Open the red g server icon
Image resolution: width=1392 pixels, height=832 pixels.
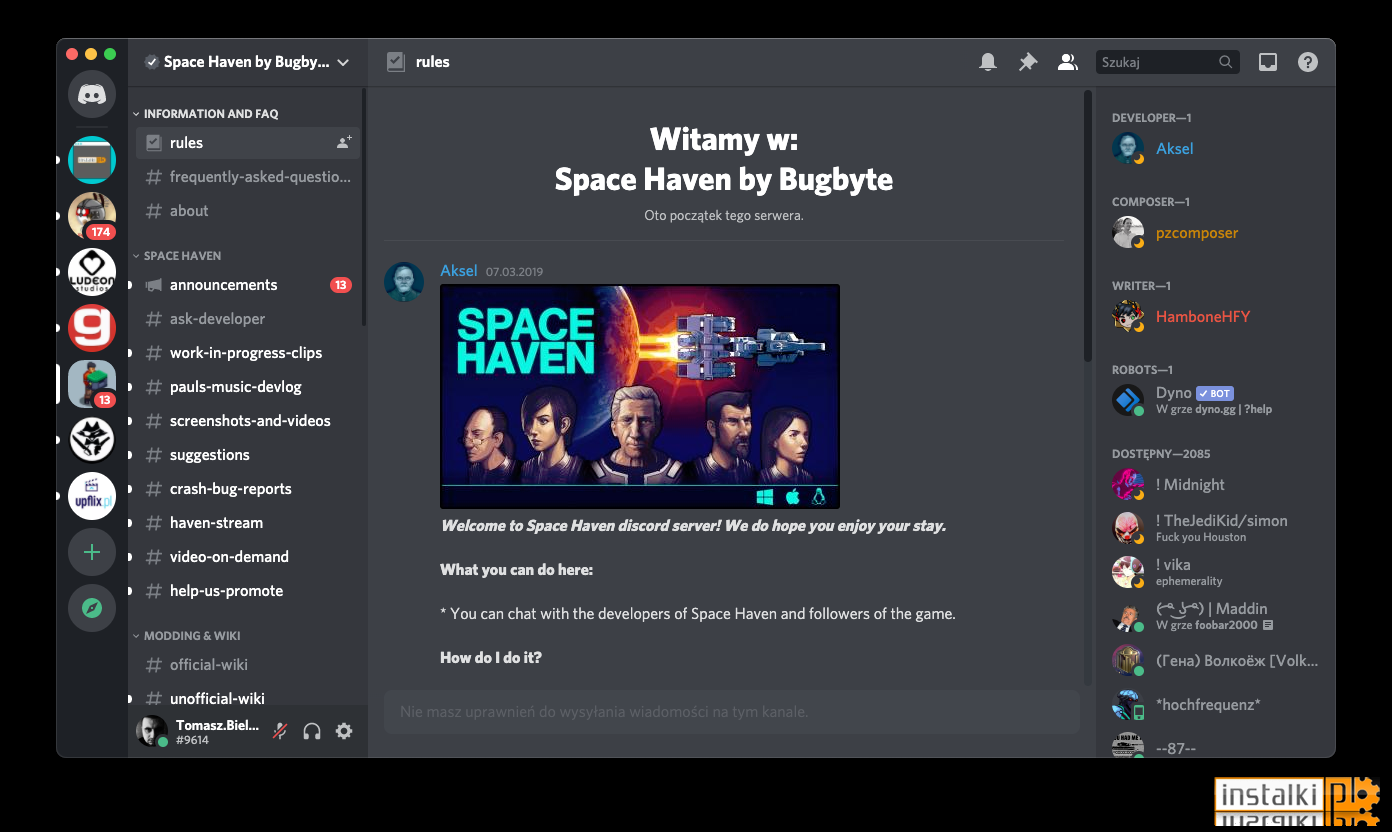tap(92, 328)
